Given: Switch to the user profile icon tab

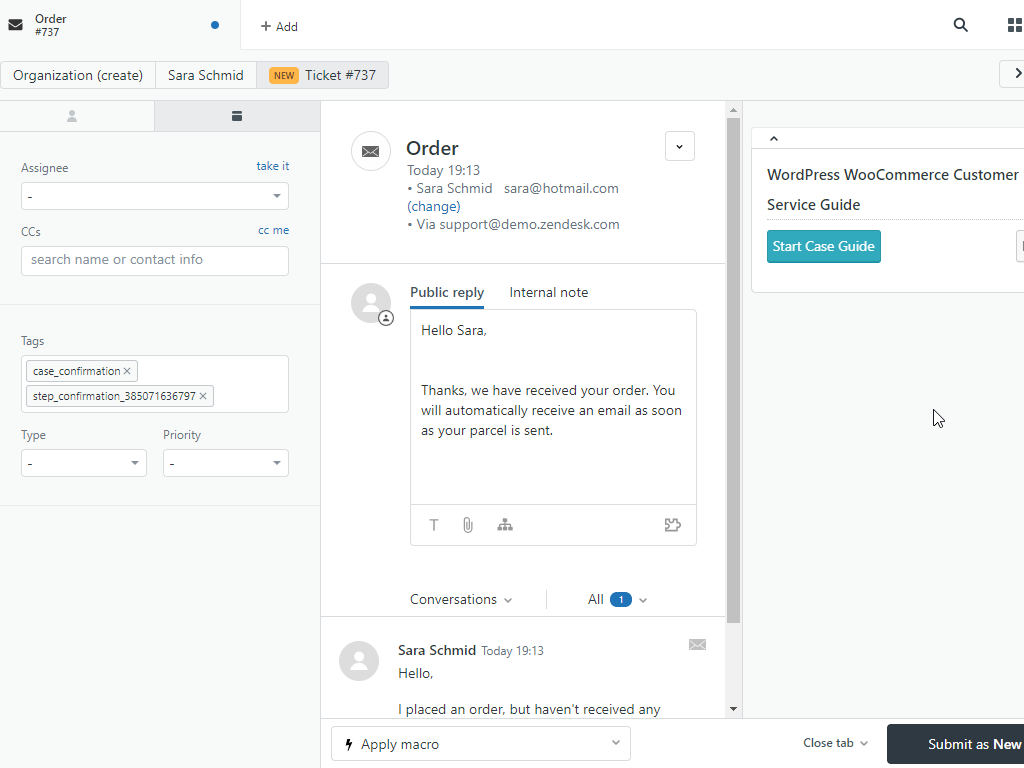Looking at the screenshot, I should point(72,116).
